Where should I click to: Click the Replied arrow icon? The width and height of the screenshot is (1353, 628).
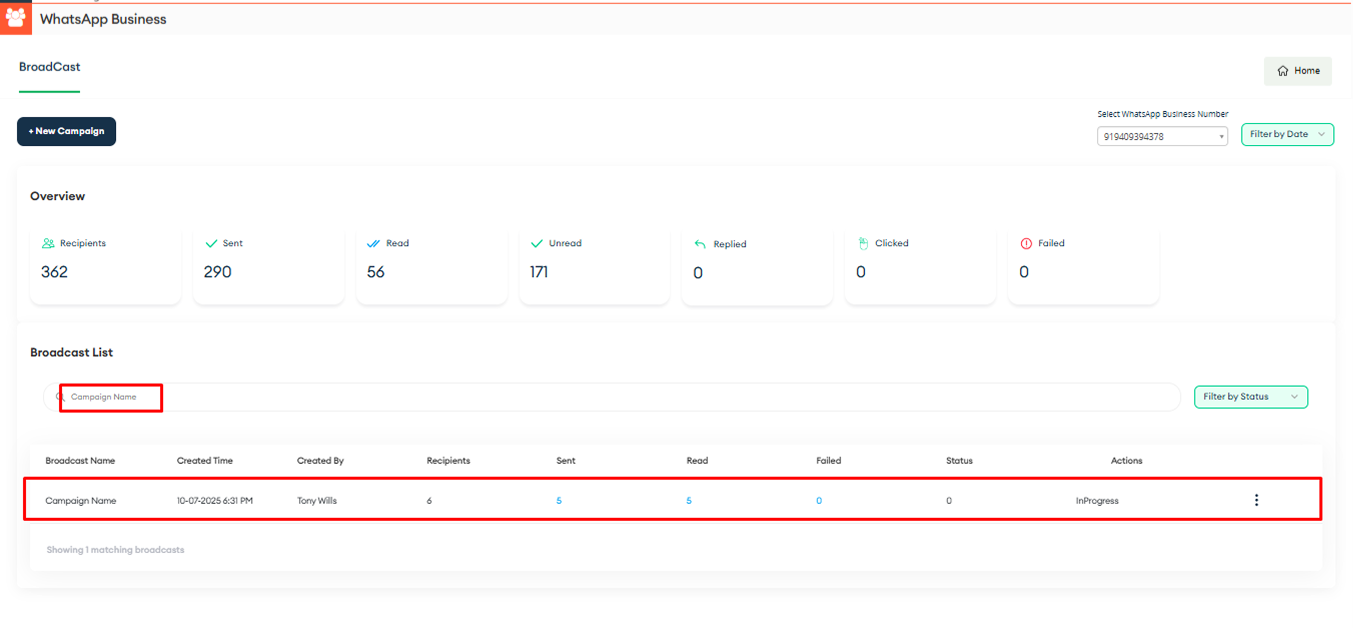(700, 244)
